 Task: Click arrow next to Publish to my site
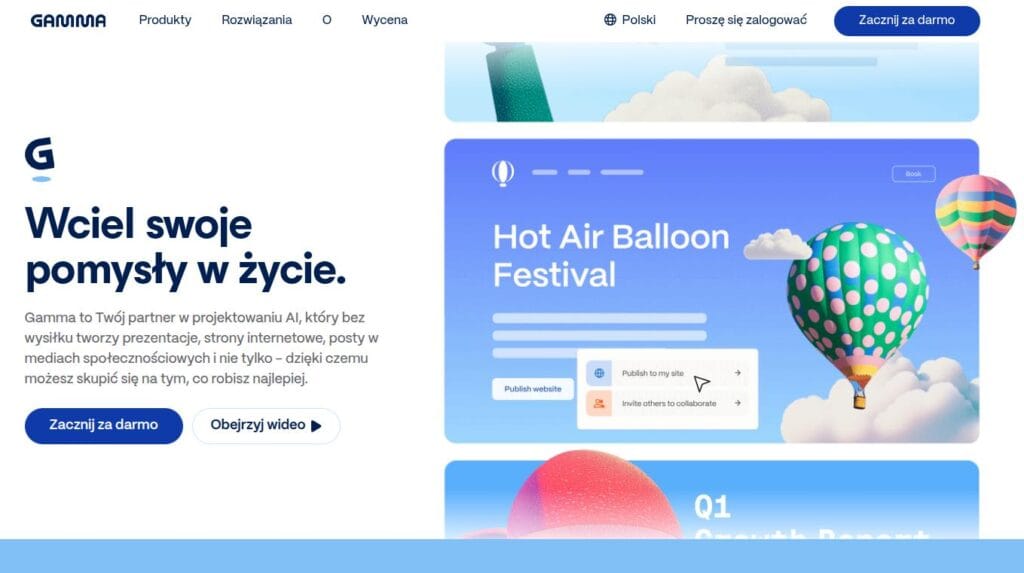[x=737, y=373]
